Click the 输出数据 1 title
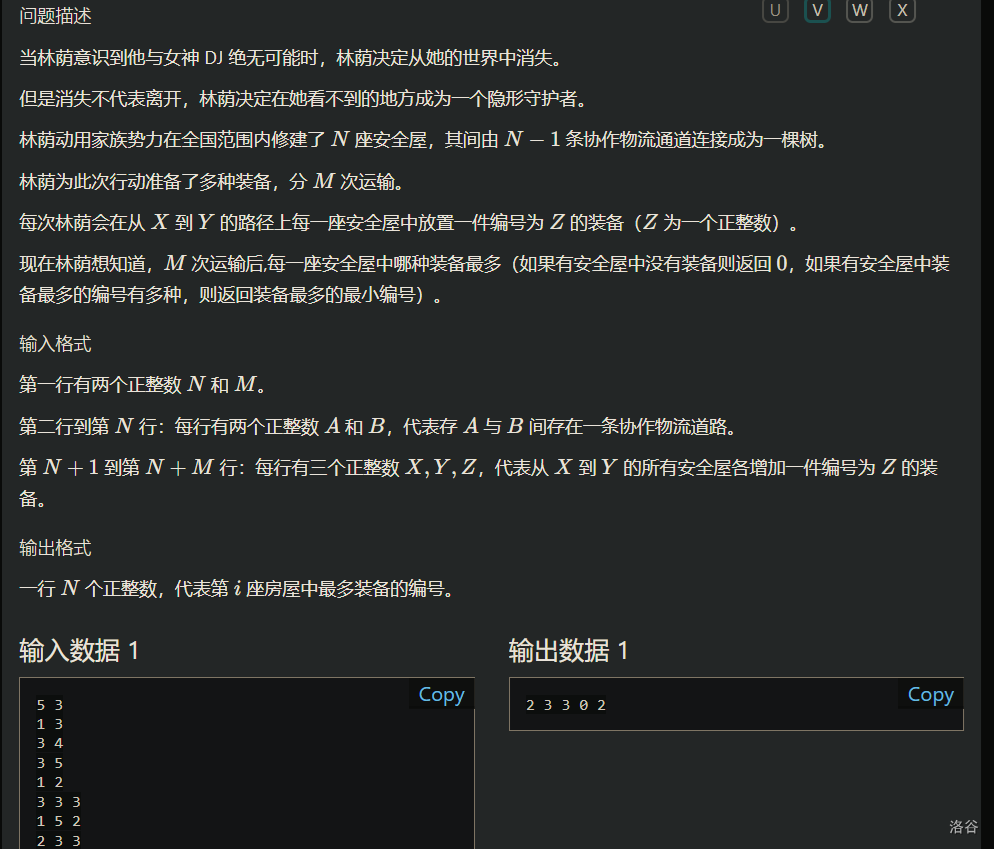The width and height of the screenshot is (994, 849). coord(569,651)
